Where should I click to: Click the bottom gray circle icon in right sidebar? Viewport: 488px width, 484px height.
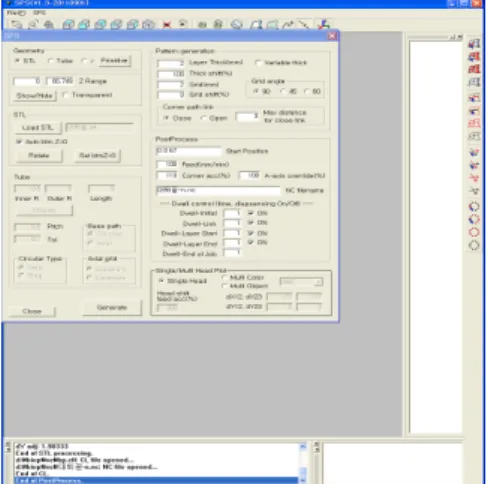(x=474, y=245)
